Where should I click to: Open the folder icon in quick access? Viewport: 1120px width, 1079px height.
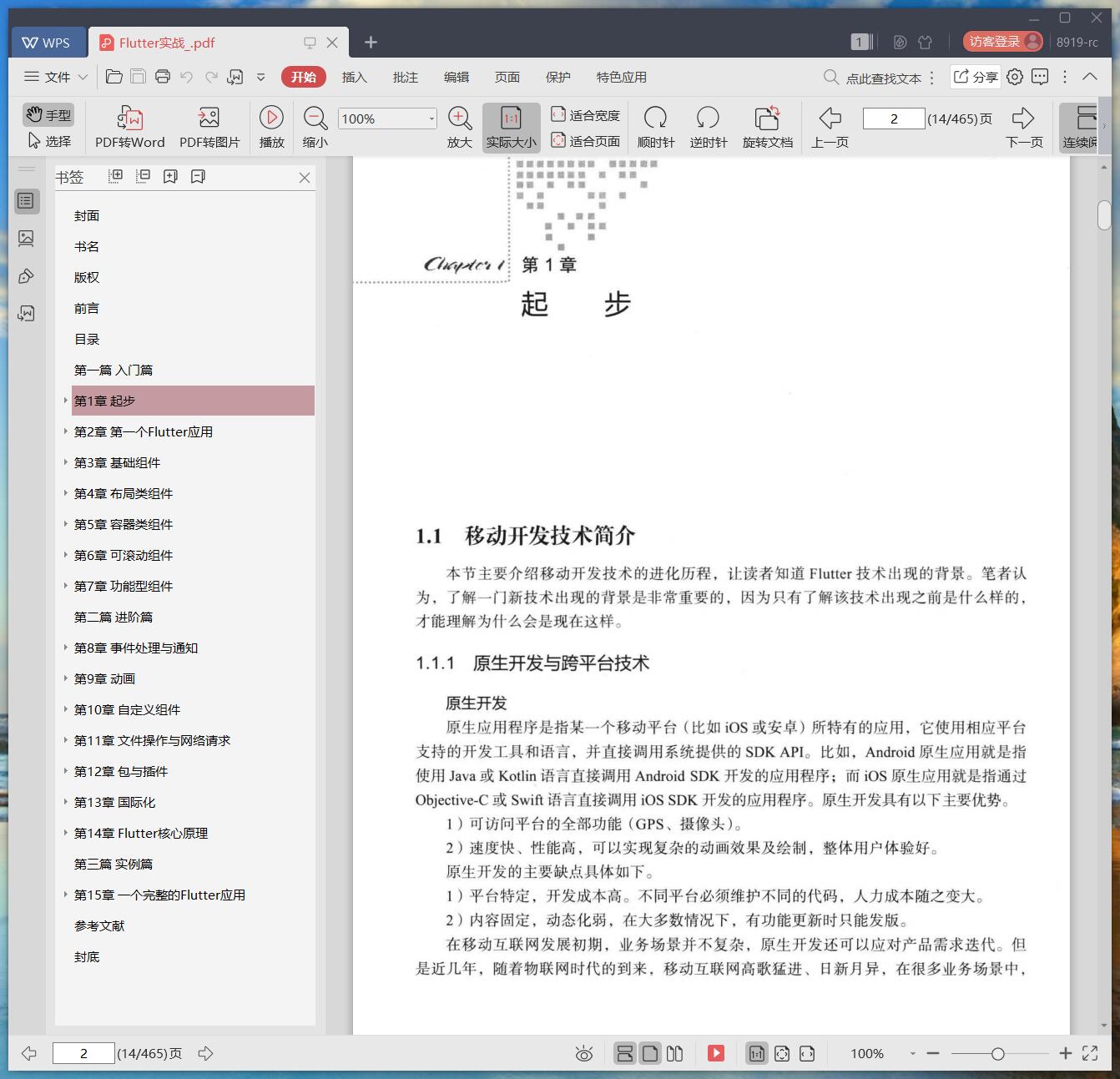tap(114, 77)
